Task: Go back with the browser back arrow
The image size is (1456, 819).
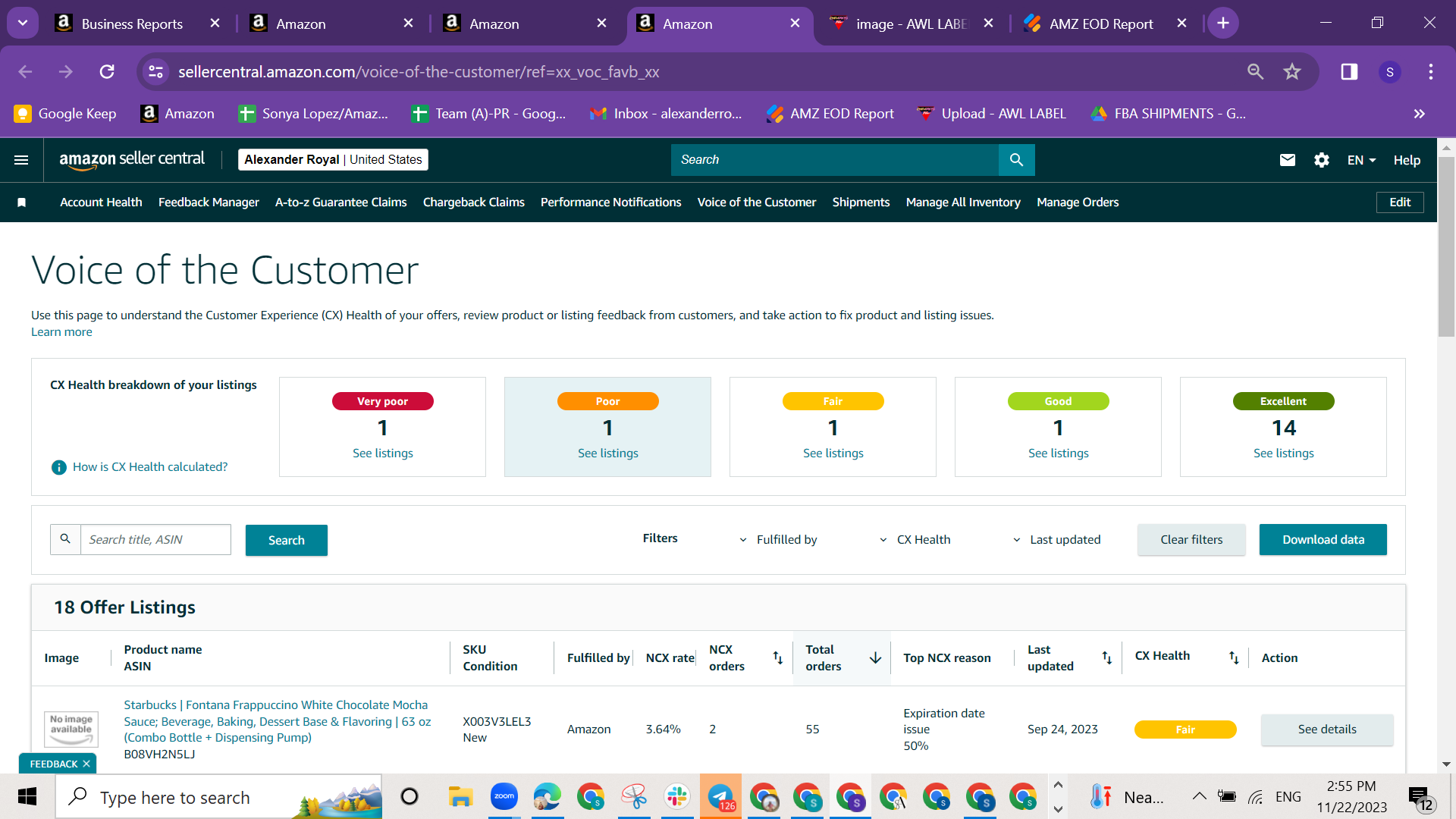Action: 25,72
